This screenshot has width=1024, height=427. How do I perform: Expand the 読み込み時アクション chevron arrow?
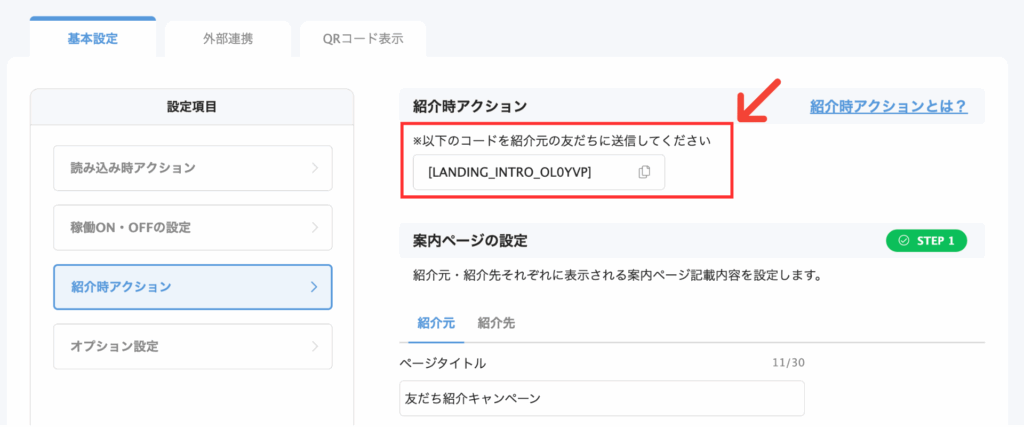click(314, 168)
